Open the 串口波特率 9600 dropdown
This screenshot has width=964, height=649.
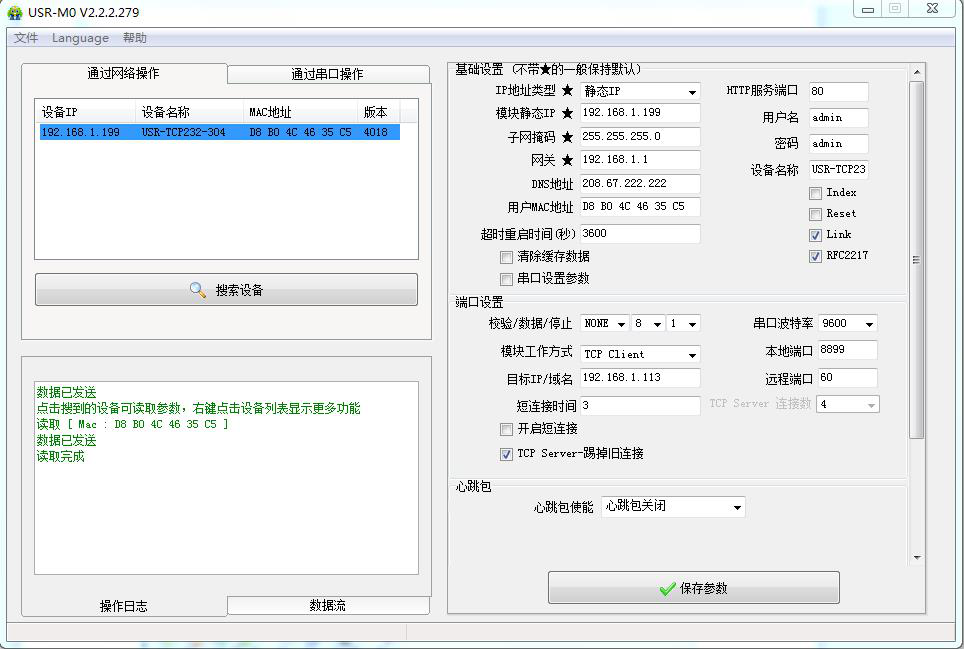click(x=847, y=323)
